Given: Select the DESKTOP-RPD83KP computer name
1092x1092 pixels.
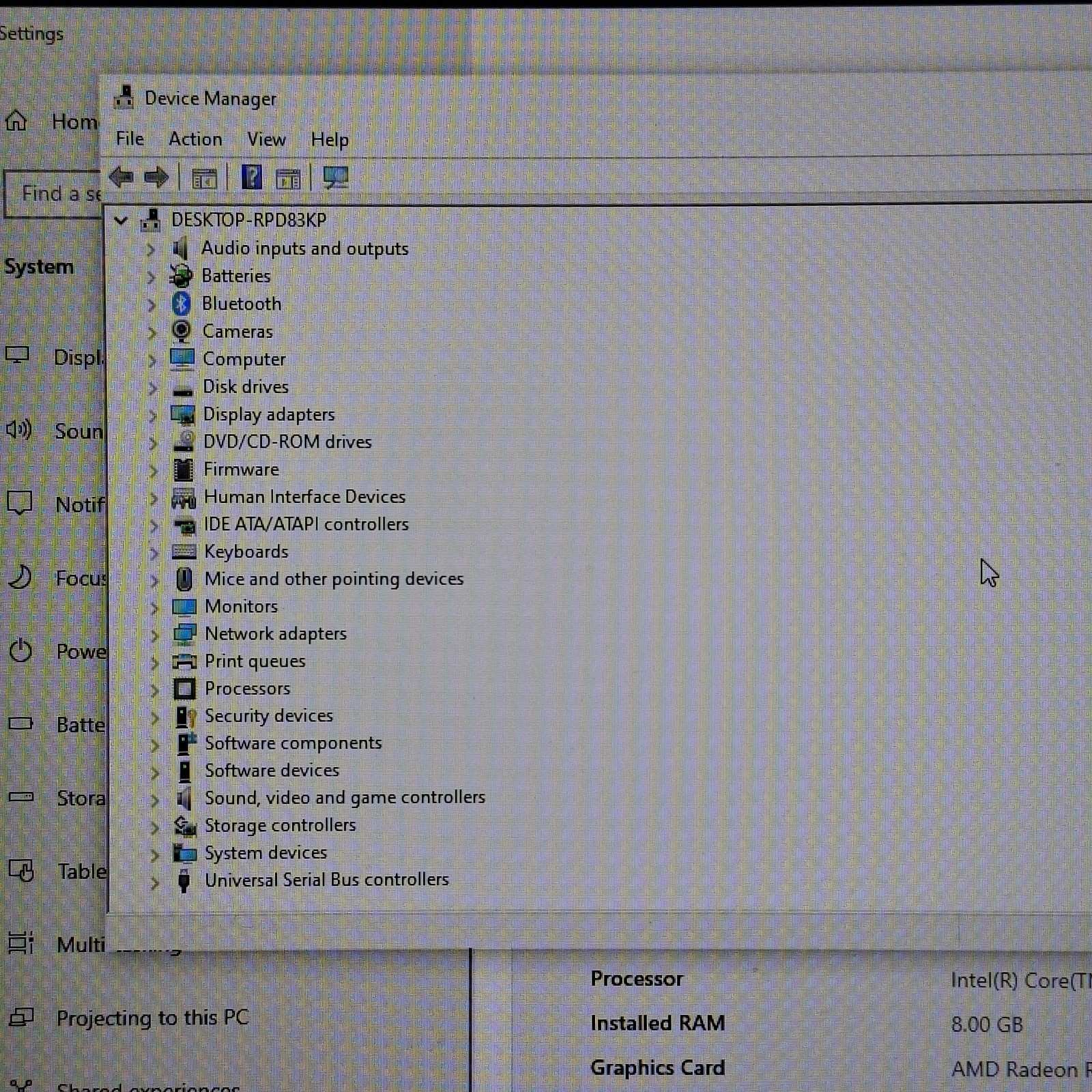Looking at the screenshot, I should click(248, 220).
